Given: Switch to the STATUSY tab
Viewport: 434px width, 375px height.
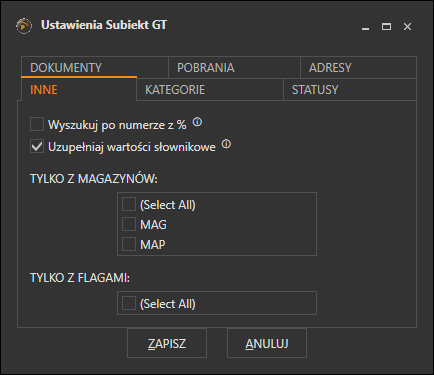Looking at the screenshot, I should pyautogui.click(x=350, y=90).
